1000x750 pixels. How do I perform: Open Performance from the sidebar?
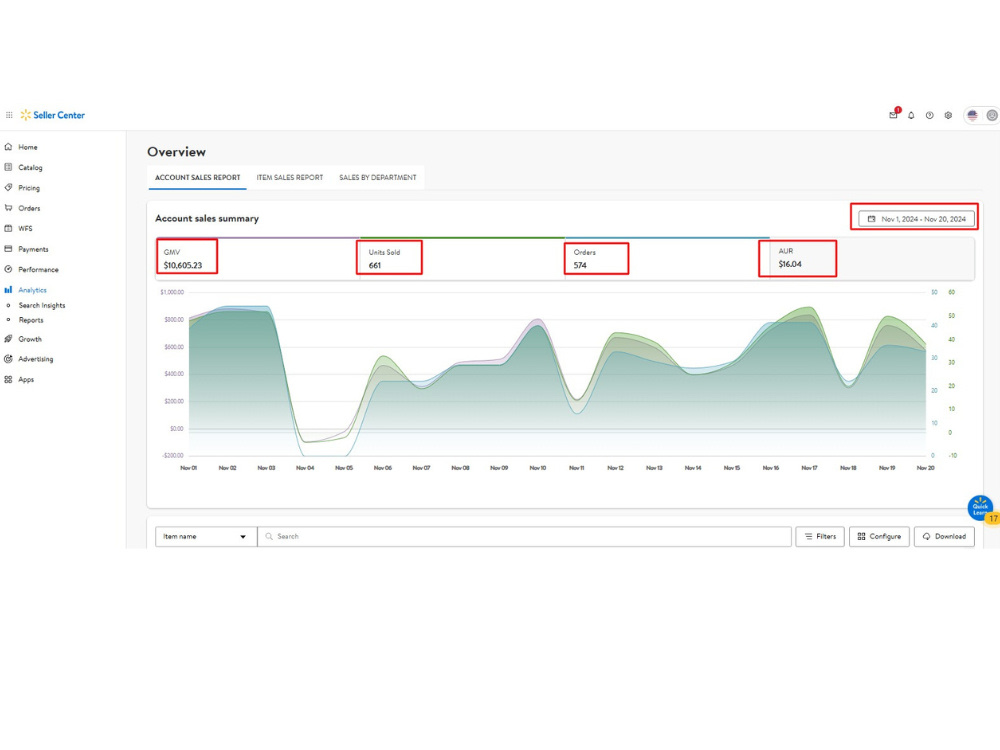(38, 270)
